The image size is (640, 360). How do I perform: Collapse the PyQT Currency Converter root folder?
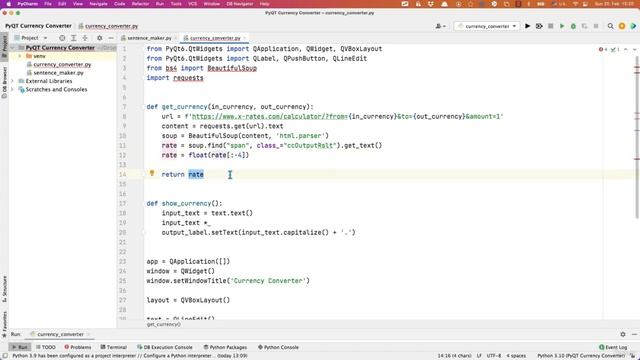pos(12,48)
